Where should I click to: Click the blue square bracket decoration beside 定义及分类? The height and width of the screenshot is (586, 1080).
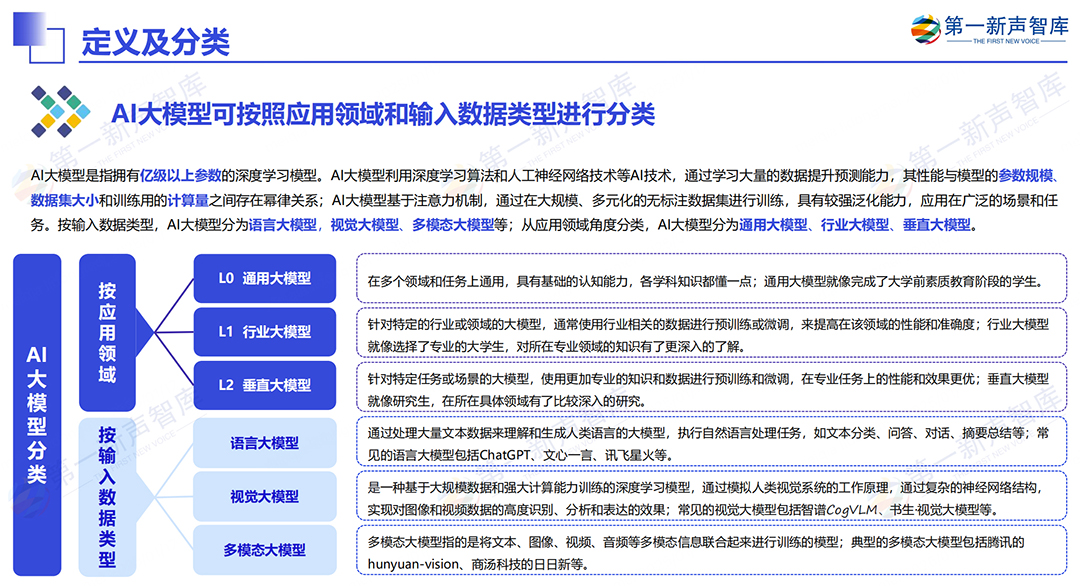click(x=39, y=37)
